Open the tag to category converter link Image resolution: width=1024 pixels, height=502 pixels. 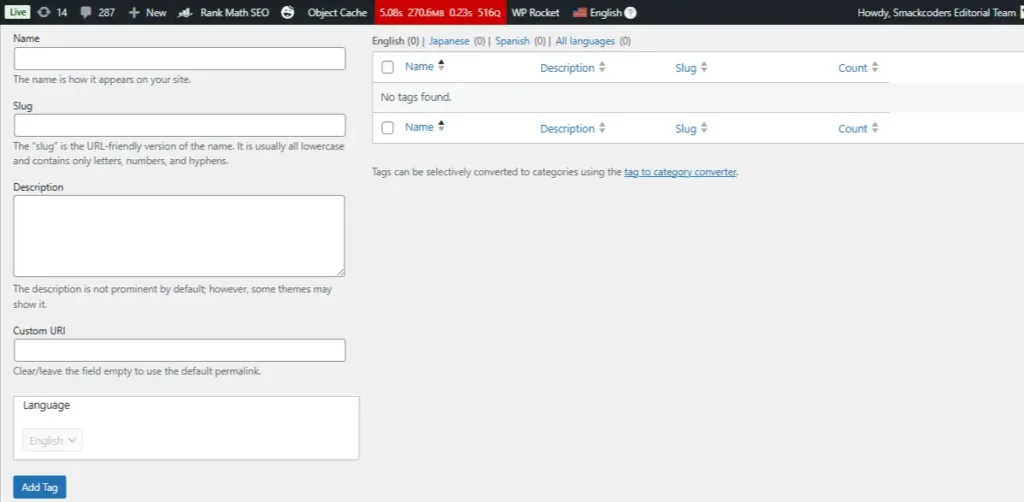680,172
